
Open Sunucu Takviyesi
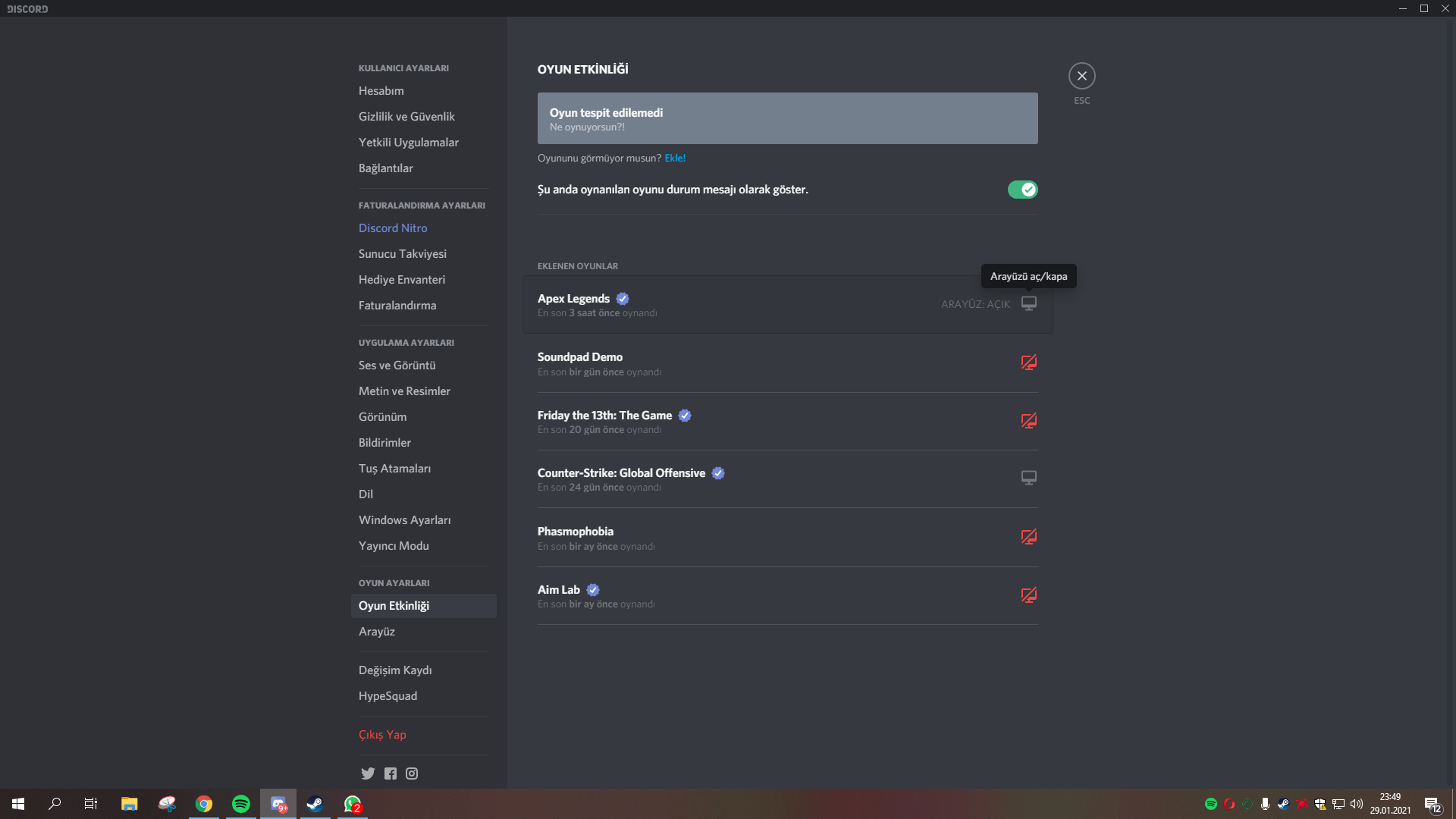click(423, 254)
